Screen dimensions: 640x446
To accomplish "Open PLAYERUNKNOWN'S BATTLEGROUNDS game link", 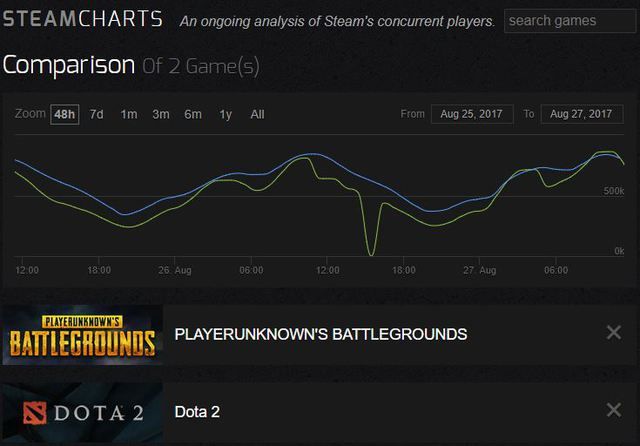I will click(321, 334).
